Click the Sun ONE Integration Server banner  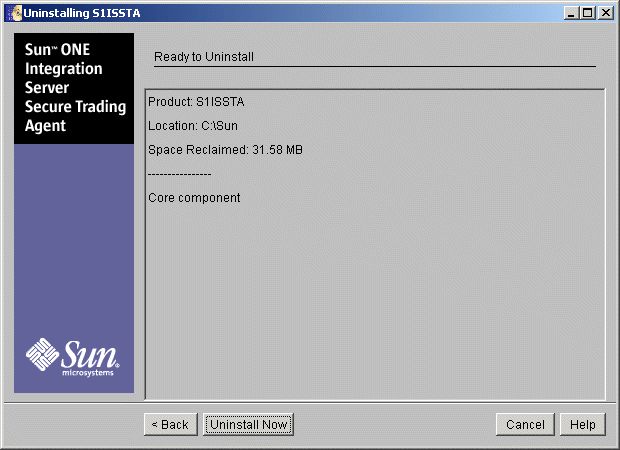pyautogui.click(x=74, y=88)
